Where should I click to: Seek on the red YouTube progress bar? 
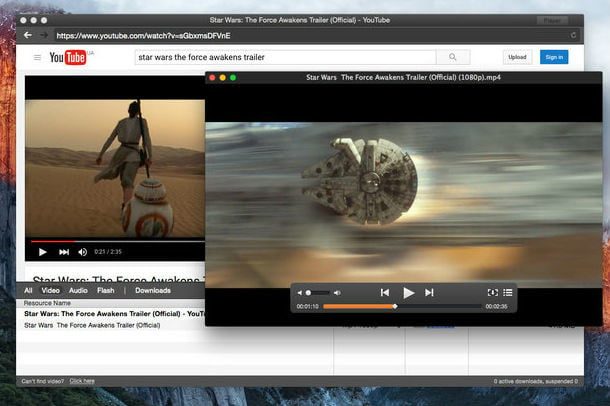point(117,242)
